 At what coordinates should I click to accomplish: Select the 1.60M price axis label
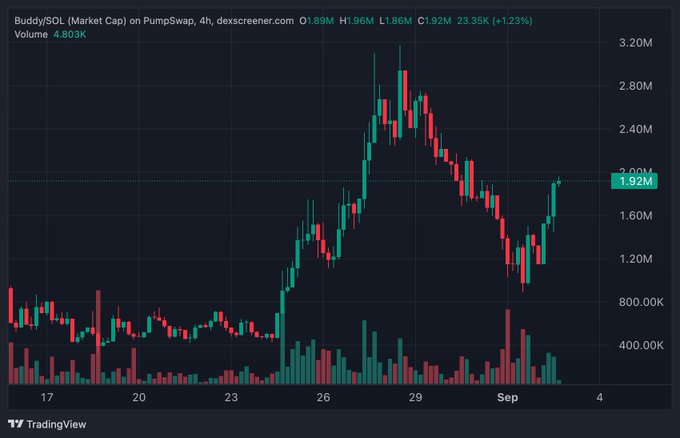[x=635, y=216]
